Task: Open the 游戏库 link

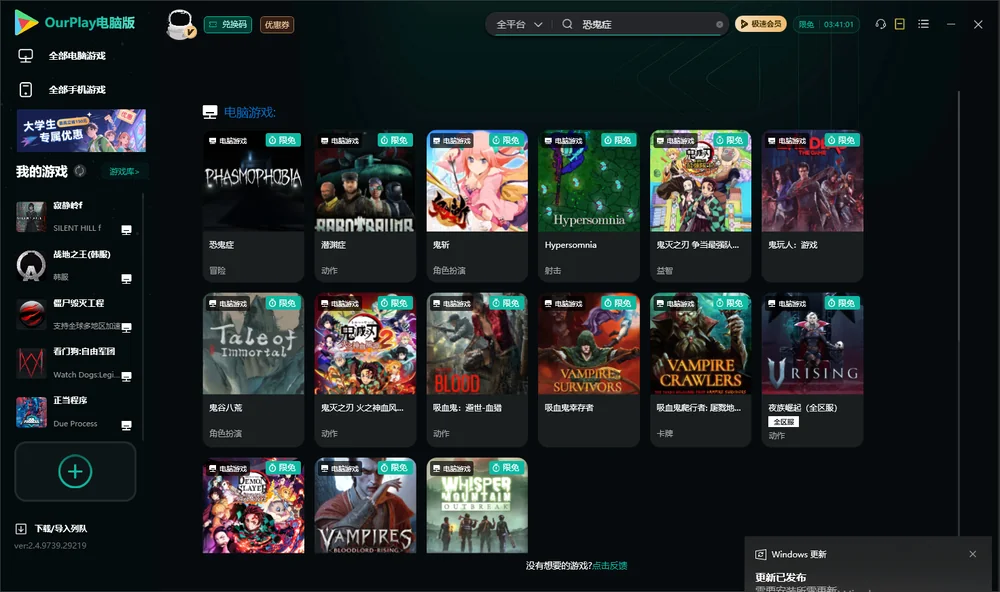Action: [124, 172]
